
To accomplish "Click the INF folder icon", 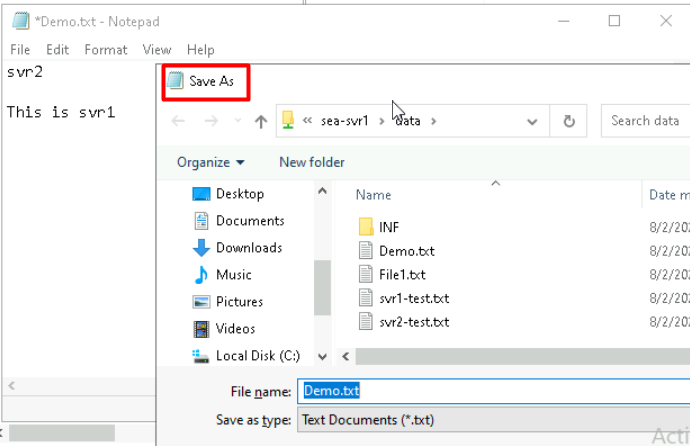I will pos(366,227).
